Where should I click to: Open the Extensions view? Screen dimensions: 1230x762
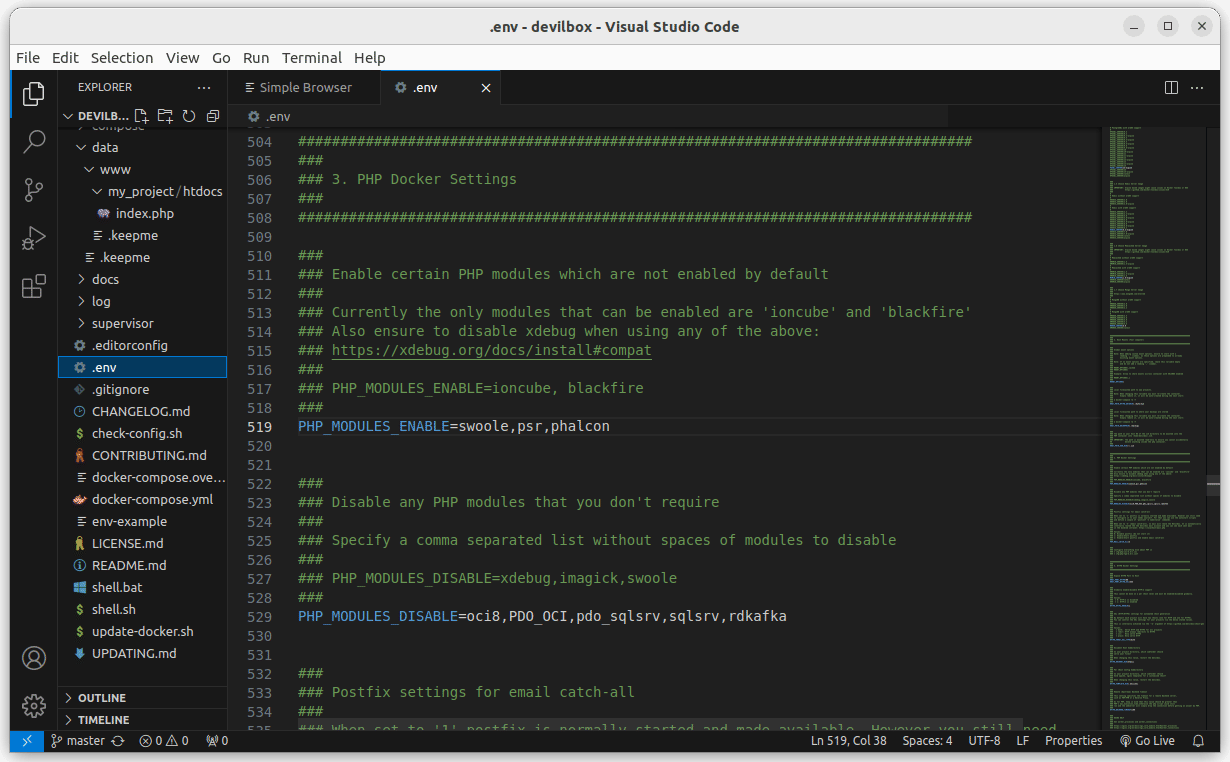click(x=34, y=287)
